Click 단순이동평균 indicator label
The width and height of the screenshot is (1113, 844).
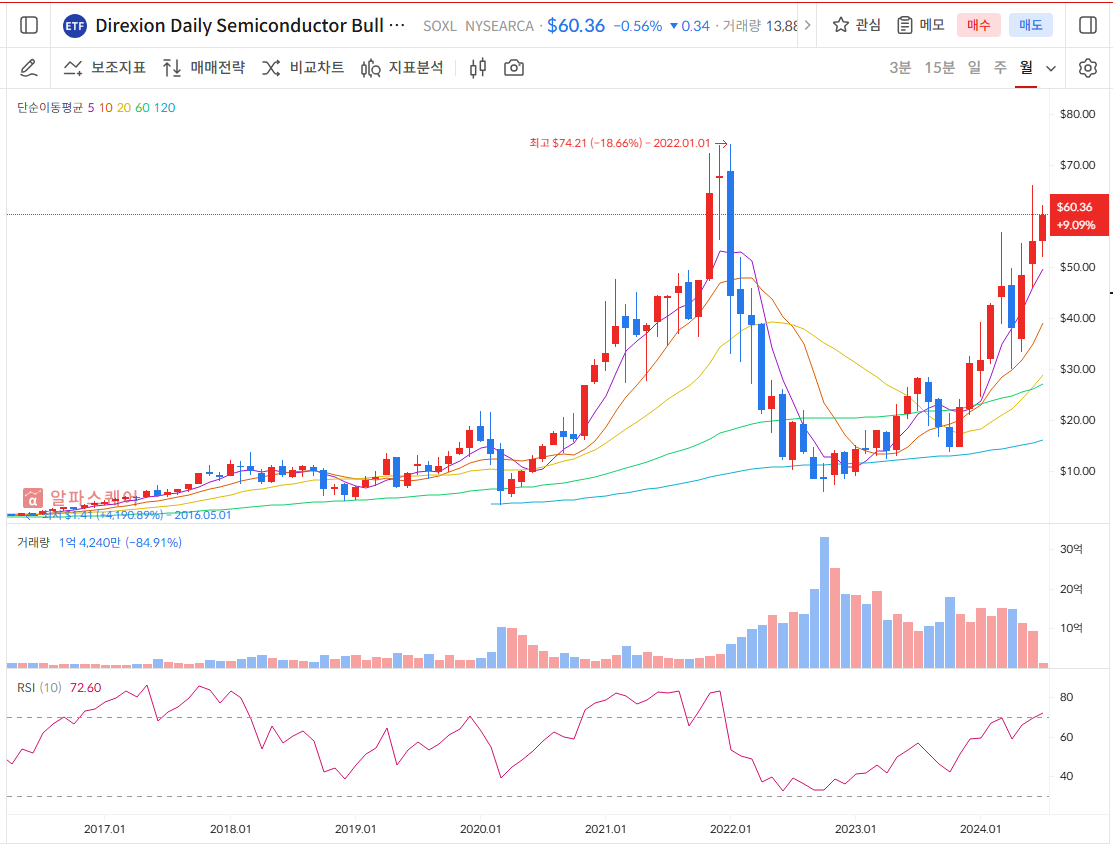click(50, 108)
